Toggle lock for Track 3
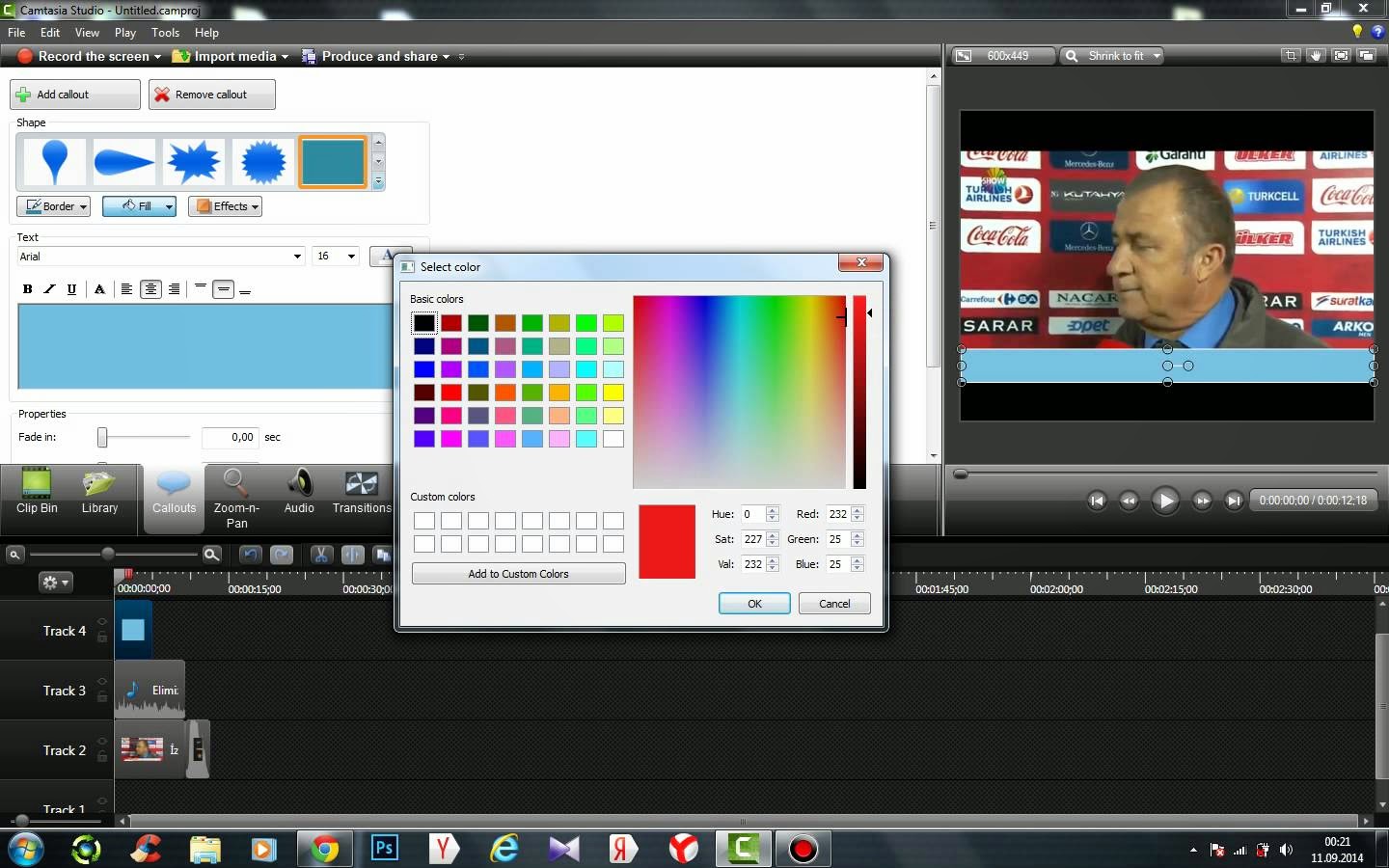The height and width of the screenshot is (868, 1389). [102, 696]
